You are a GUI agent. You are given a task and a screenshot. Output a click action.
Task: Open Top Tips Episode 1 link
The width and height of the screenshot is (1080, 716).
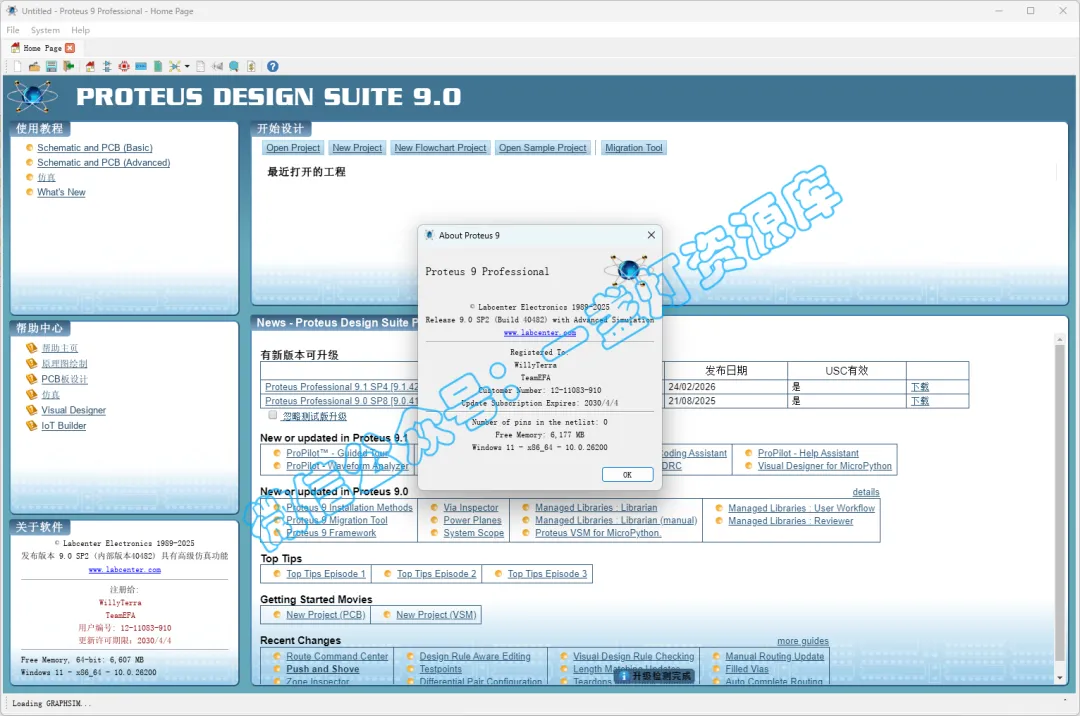[326, 573]
